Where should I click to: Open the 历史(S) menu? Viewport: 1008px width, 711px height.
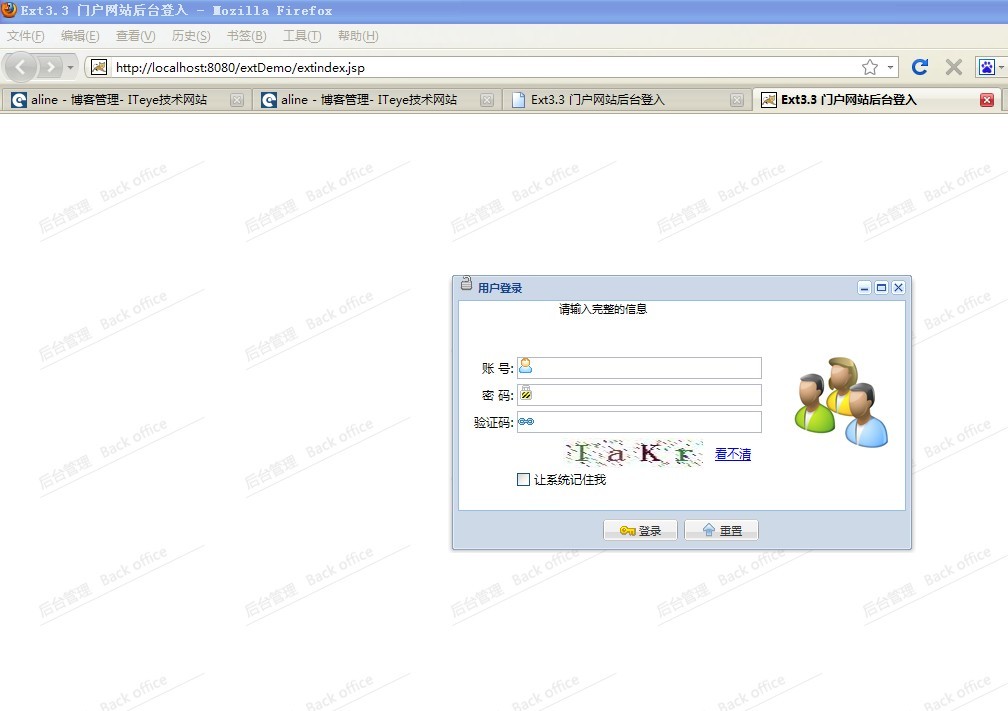191,36
